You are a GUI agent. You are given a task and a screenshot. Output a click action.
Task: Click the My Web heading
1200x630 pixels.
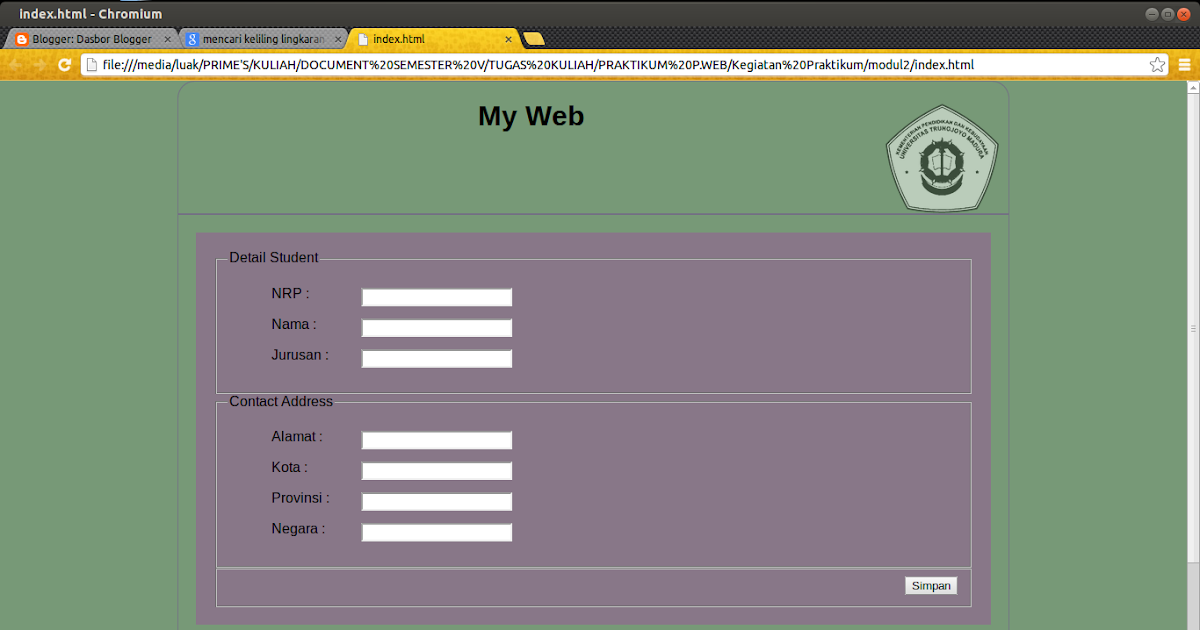(x=531, y=116)
